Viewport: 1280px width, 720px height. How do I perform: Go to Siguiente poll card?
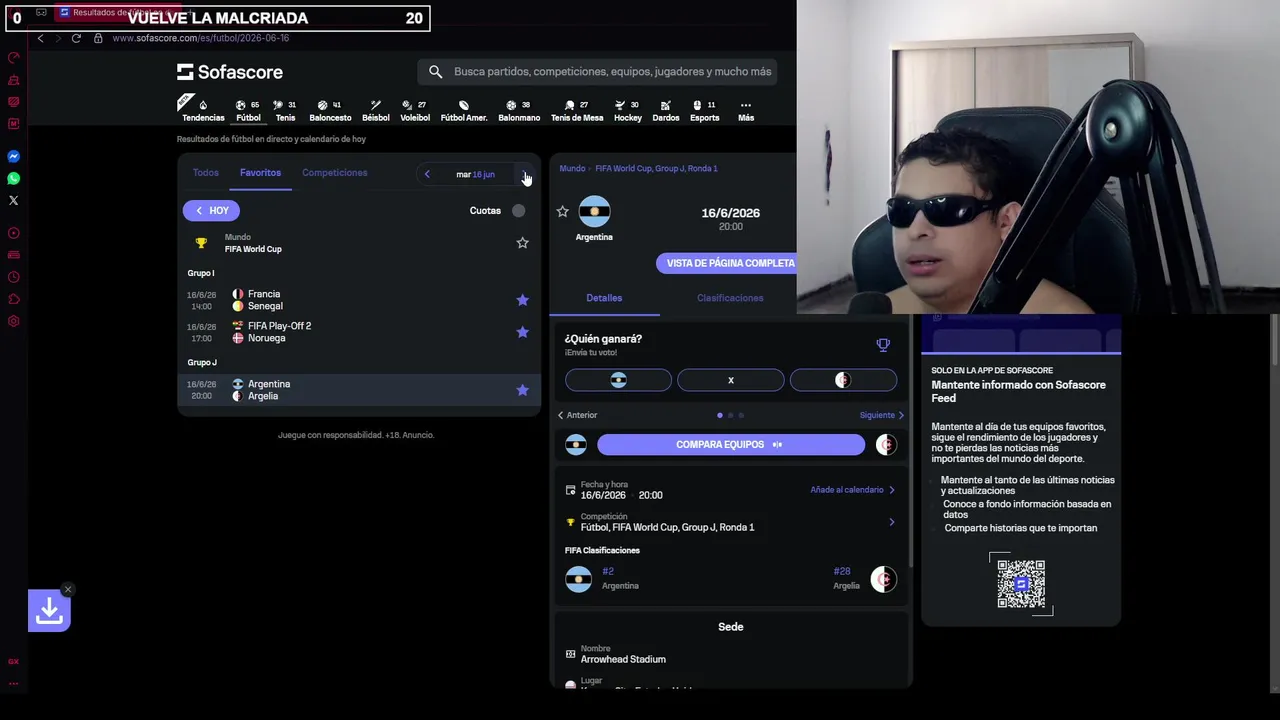882,415
